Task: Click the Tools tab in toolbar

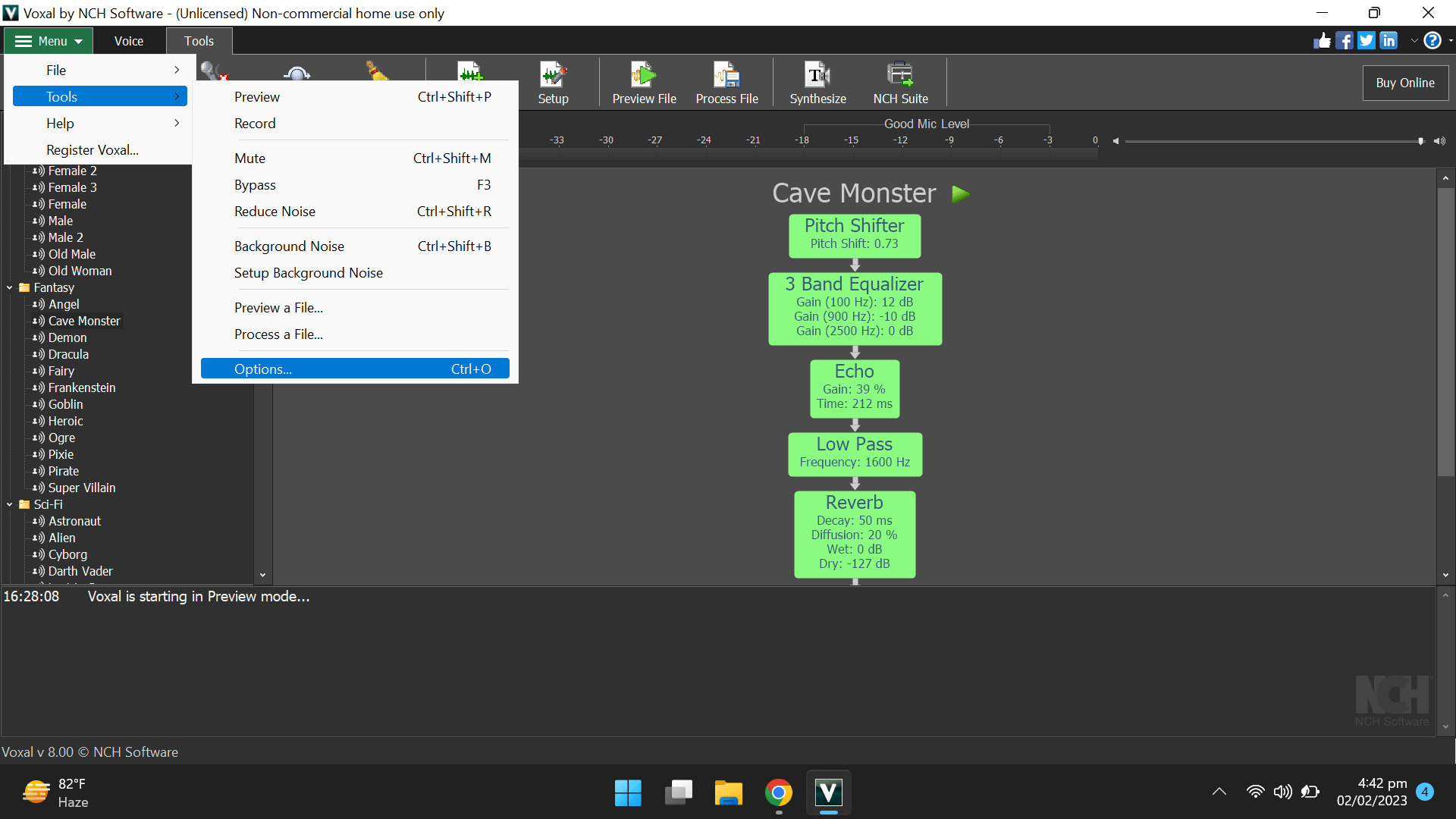Action: click(x=199, y=41)
